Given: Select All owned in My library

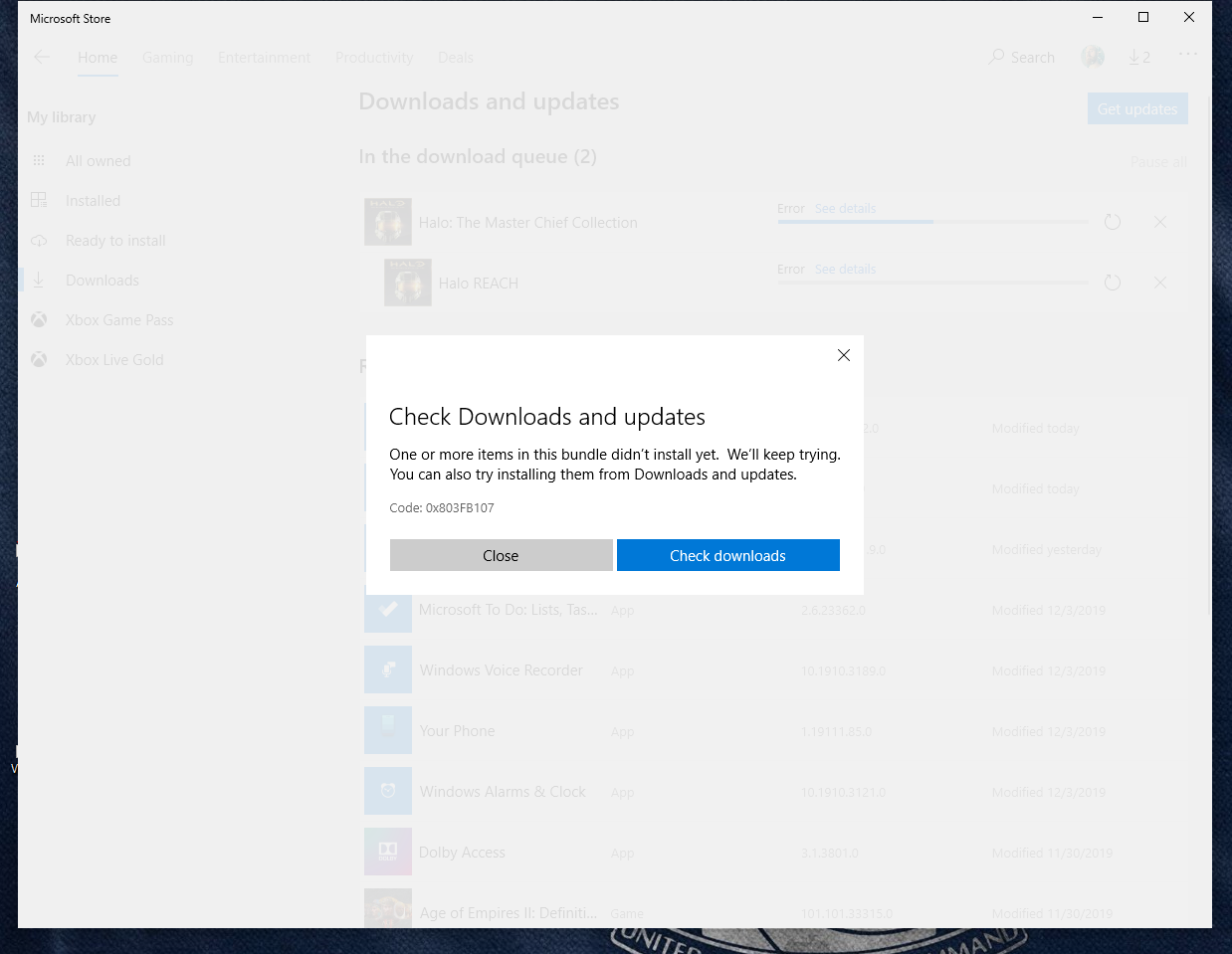Looking at the screenshot, I should [98, 161].
